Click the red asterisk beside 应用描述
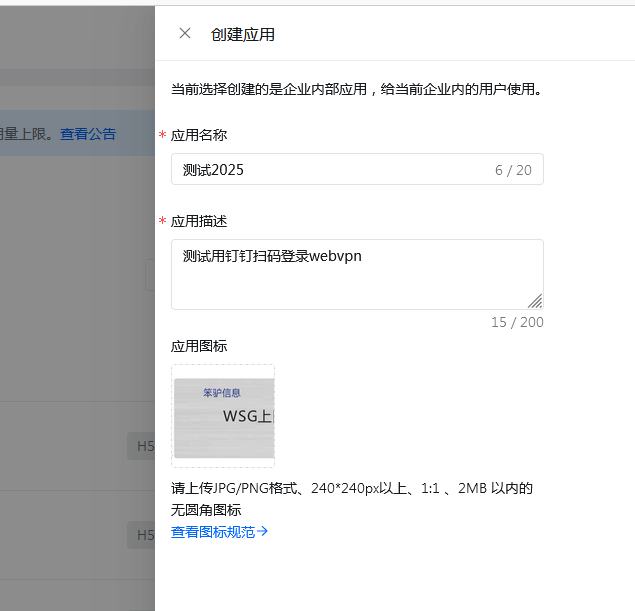The width and height of the screenshot is (635, 611). point(162,221)
